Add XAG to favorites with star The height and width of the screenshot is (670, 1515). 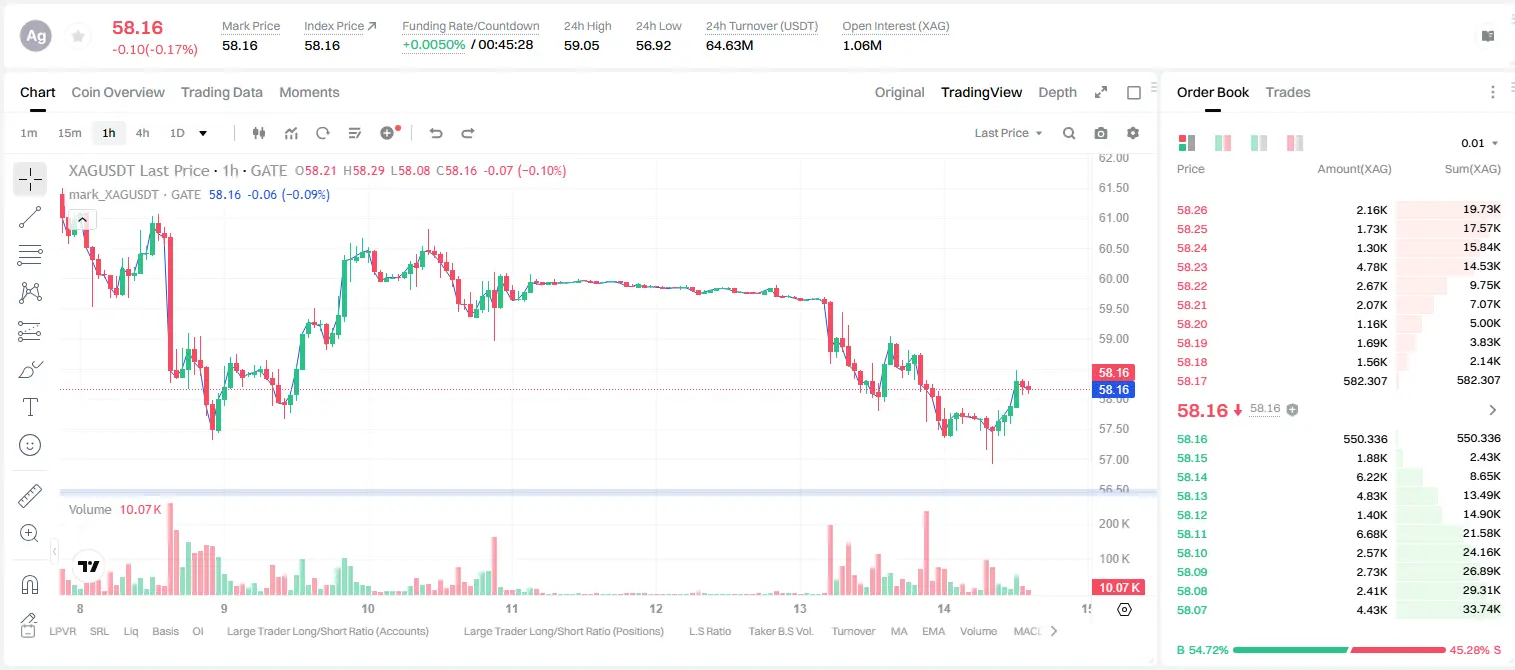[x=77, y=36]
